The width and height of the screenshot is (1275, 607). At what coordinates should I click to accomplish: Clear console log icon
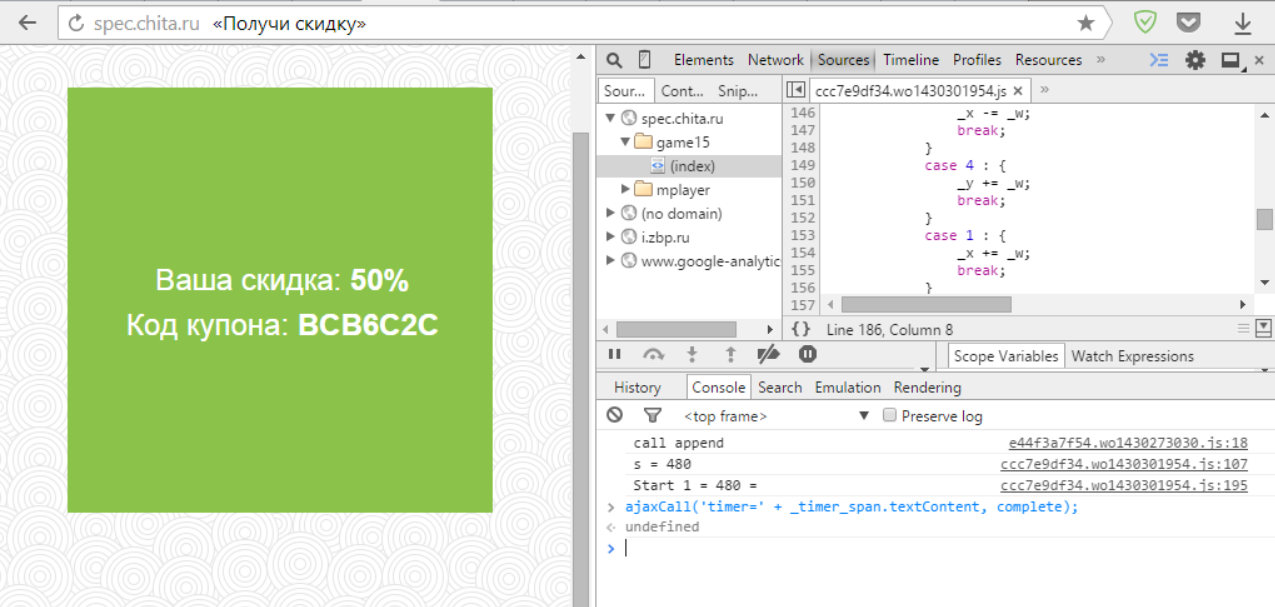[615, 415]
